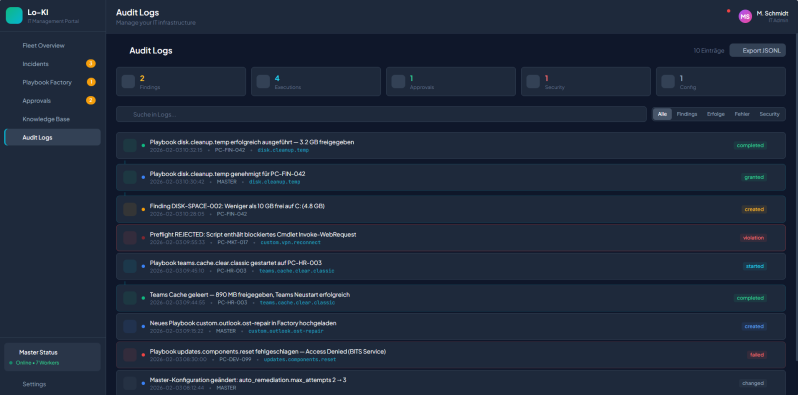This screenshot has height=395, width=798.
Task: Click the Lo-KI logo icon
Action: pyautogui.click(x=14, y=16)
